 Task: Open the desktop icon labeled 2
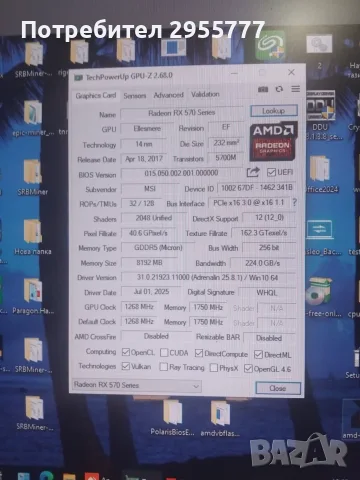coord(319,52)
